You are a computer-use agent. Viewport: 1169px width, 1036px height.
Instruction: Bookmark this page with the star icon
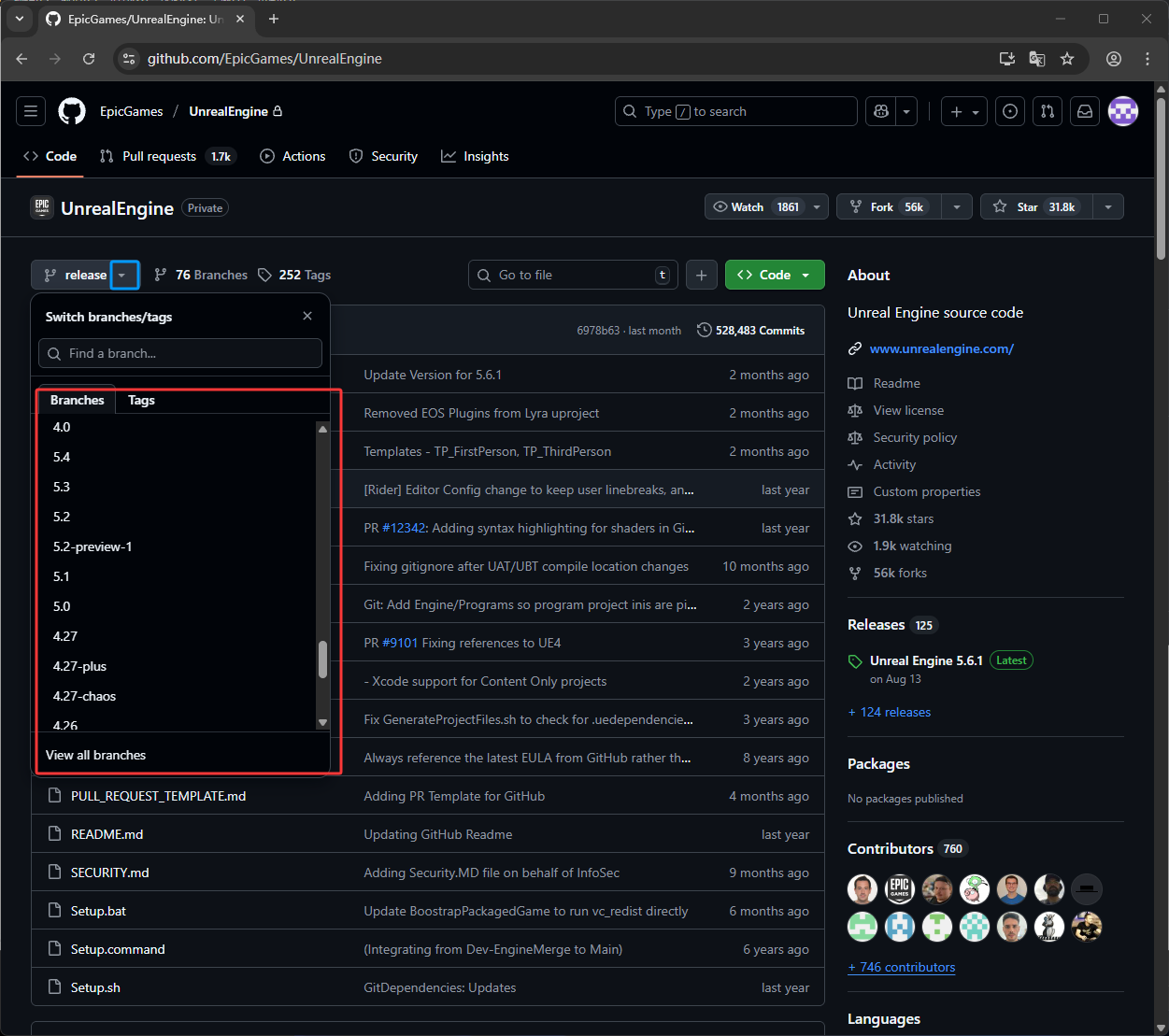(x=1067, y=59)
